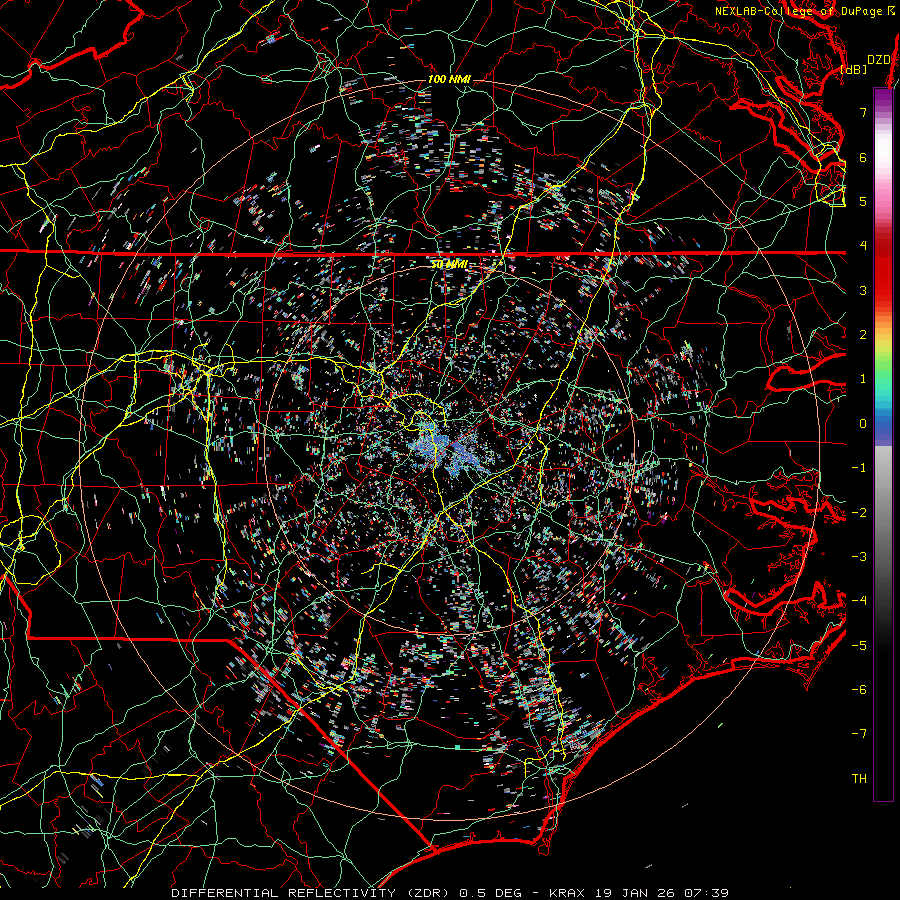This screenshot has height=900, width=900.
Task: Click the -7 dB label on the colorbar
Action: [x=859, y=734]
